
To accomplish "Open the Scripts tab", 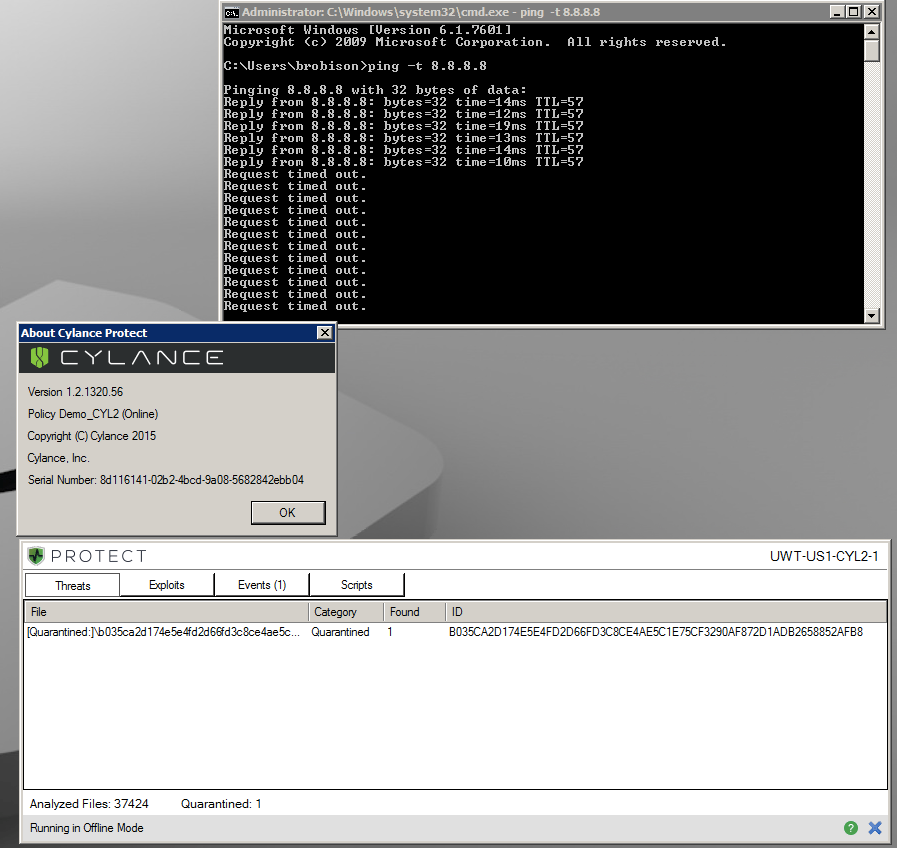I will coord(357,585).
